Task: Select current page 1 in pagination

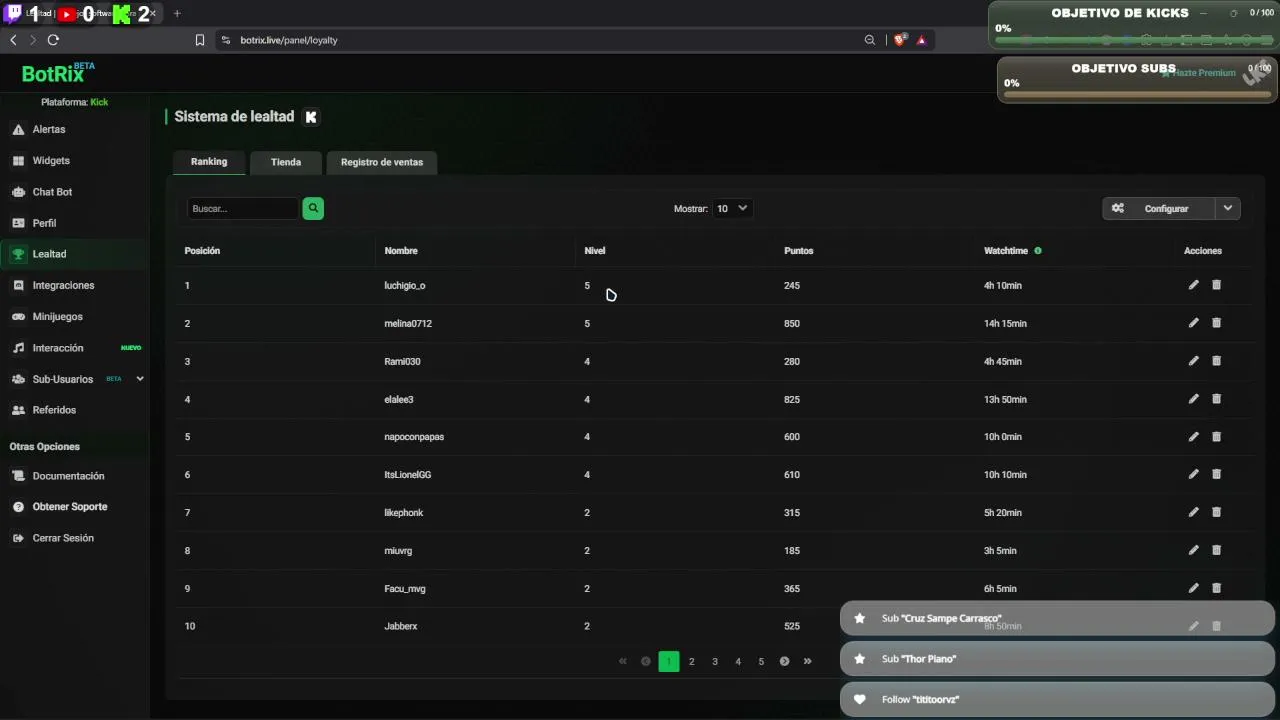Action: (x=669, y=661)
